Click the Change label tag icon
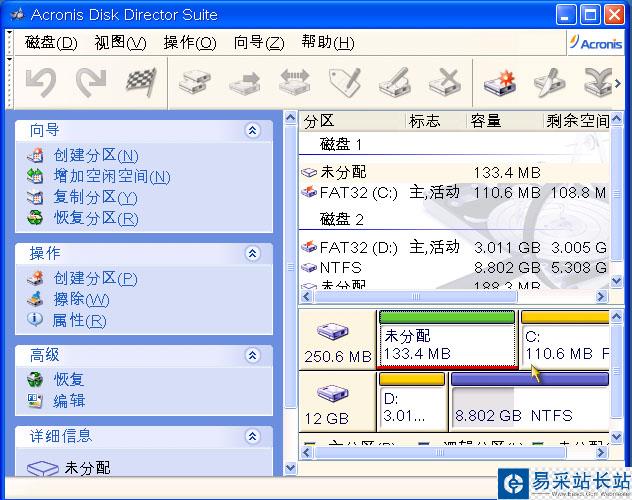This screenshot has width=632, height=500. 345,83
